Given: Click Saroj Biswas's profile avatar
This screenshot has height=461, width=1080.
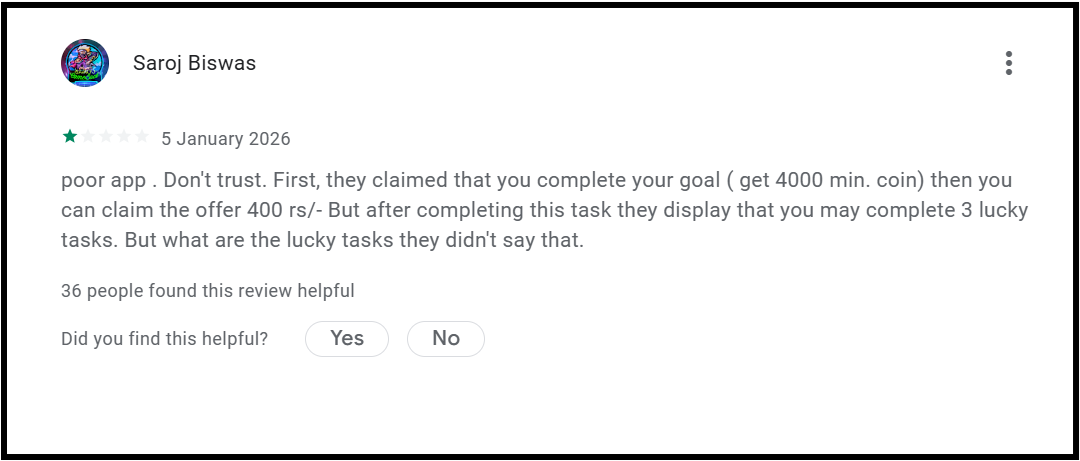Looking at the screenshot, I should [x=85, y=63].
